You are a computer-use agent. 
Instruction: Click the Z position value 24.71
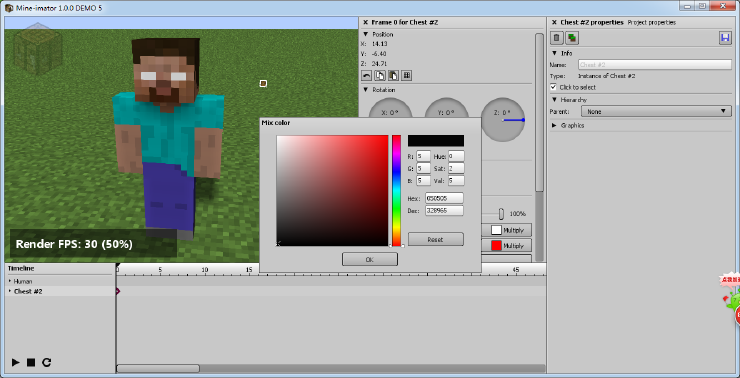click(x=379, y=64)
